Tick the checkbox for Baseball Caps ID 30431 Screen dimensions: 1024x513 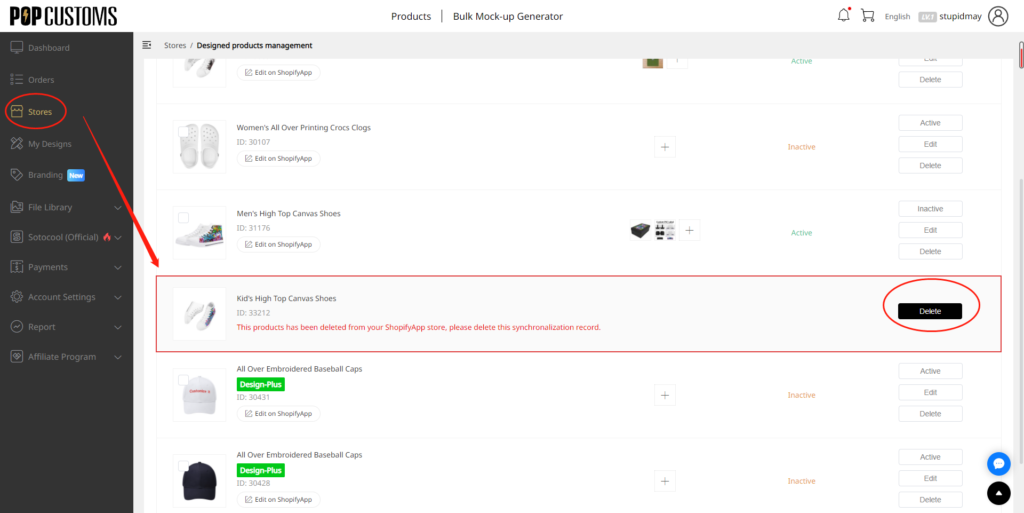[x=184, y=380]
